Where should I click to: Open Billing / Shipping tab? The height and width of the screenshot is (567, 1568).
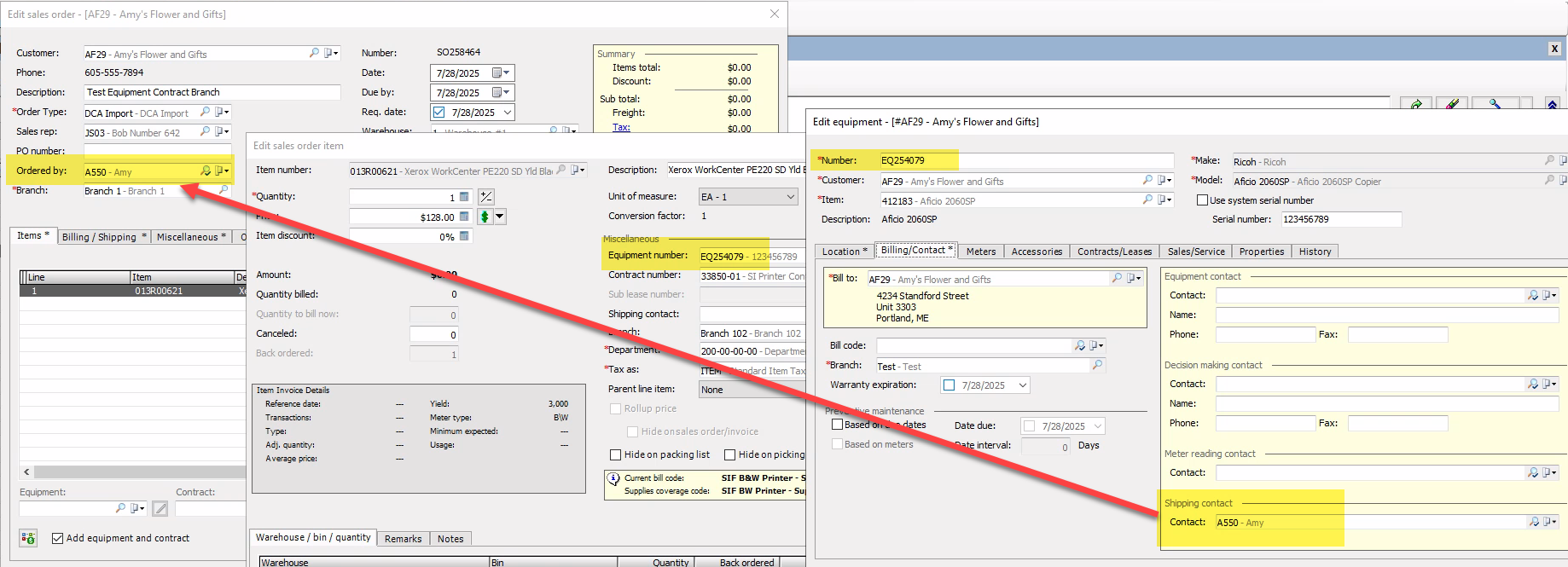[x=104, y=237]
